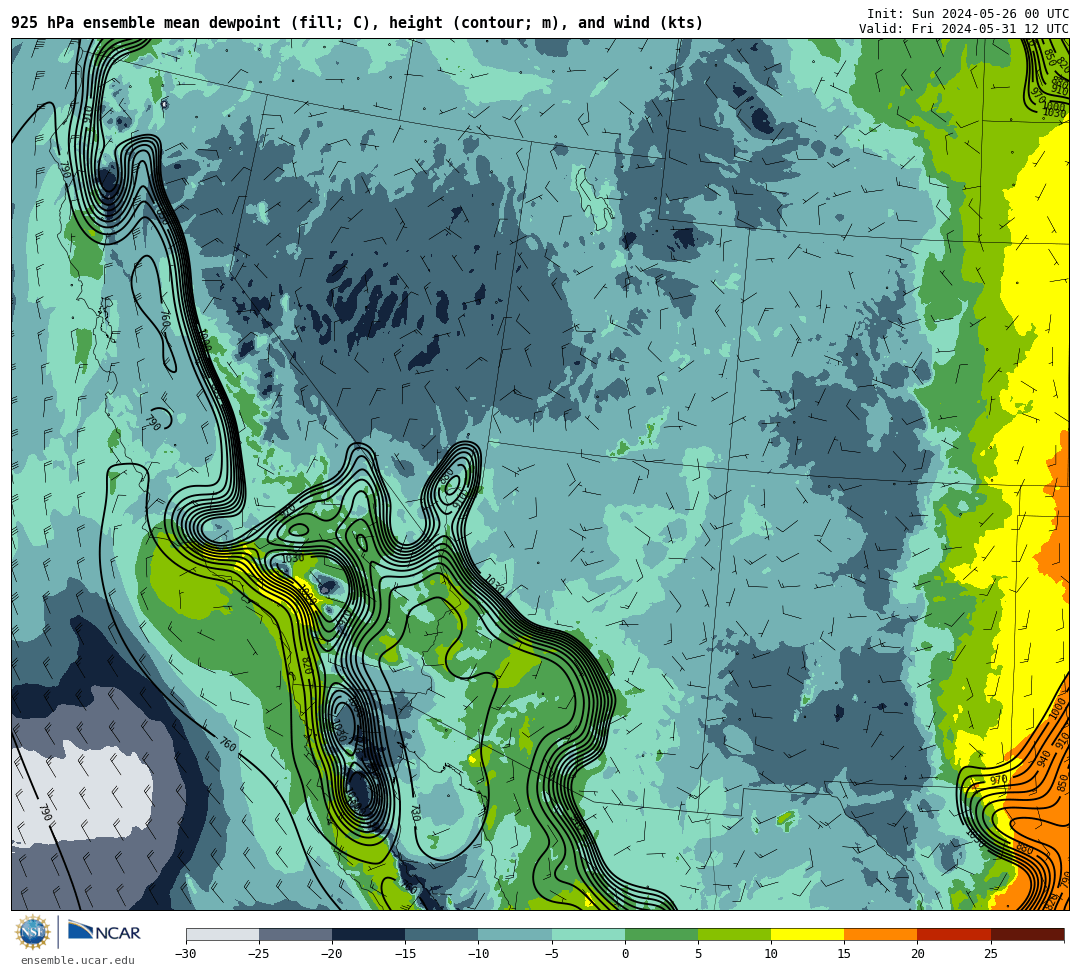Image resolution: width=1080 pixels, height=973 pixels.
Task: Pick the slate blue -15 to -10 colorbar segment
Action: pyautogui.click(x=442, y=934)
